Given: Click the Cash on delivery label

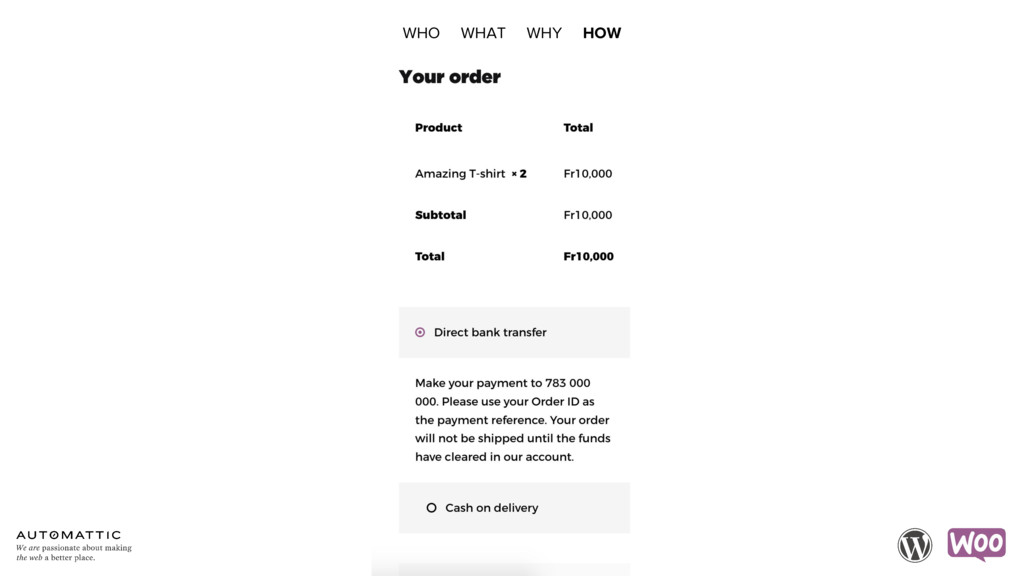Looking at the screenshot, I should click(x=492, y=507).
